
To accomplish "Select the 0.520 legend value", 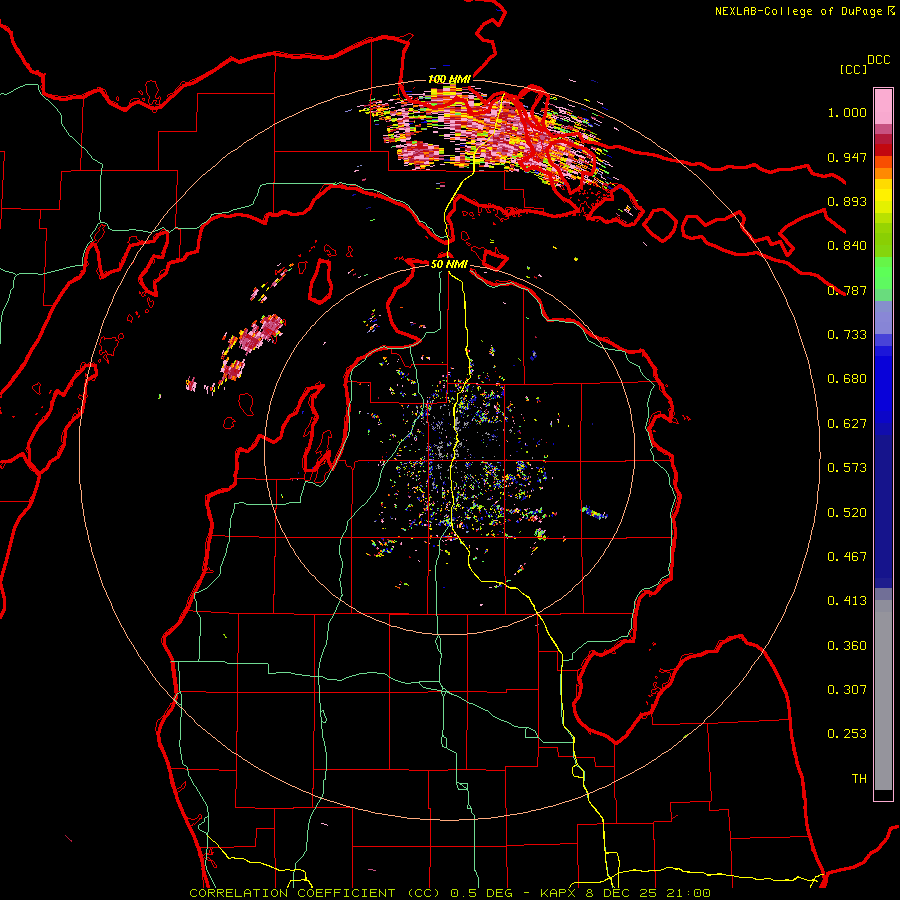I will 847,513.
